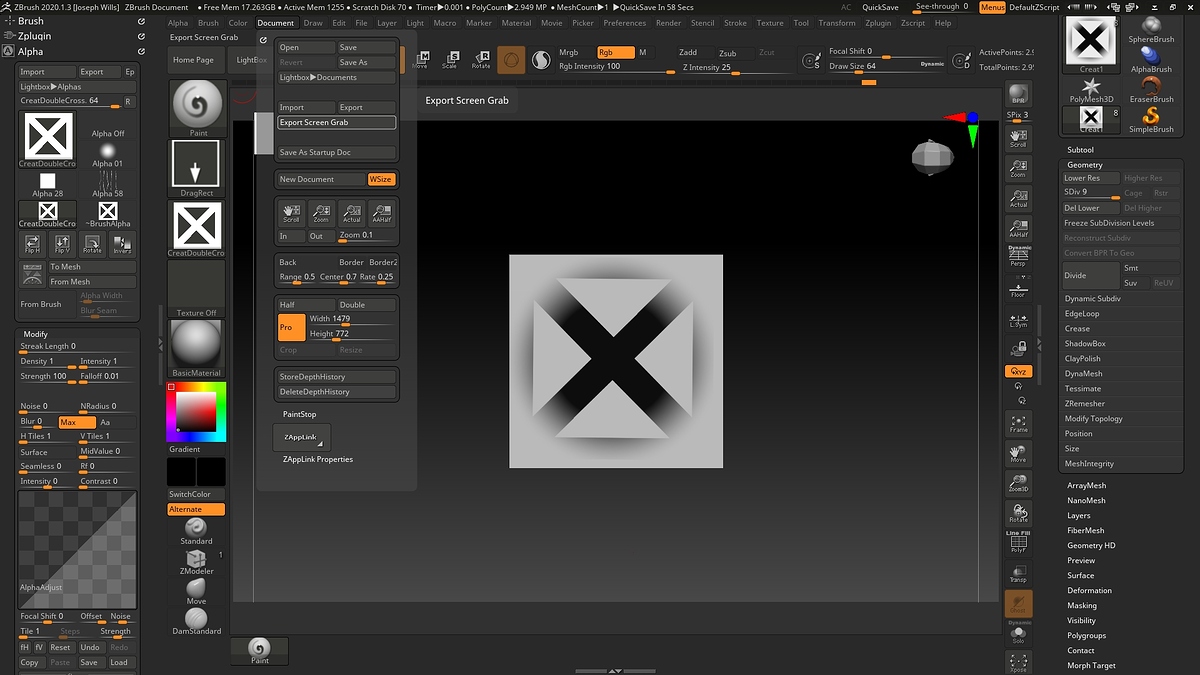This screenshot has width=1200, height=675.
Task: Click Flip H alpha icon
Action: [32, 244]
